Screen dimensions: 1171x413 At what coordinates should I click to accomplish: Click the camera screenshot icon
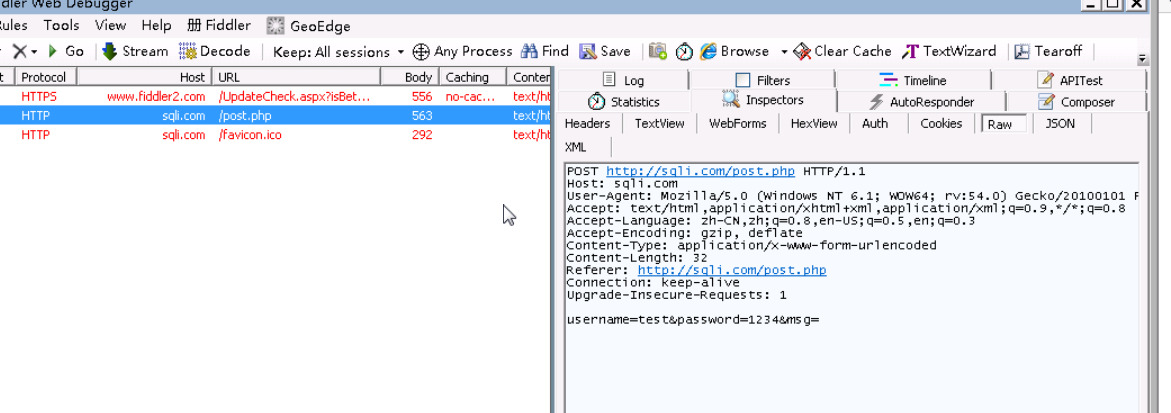click(658, 52)
